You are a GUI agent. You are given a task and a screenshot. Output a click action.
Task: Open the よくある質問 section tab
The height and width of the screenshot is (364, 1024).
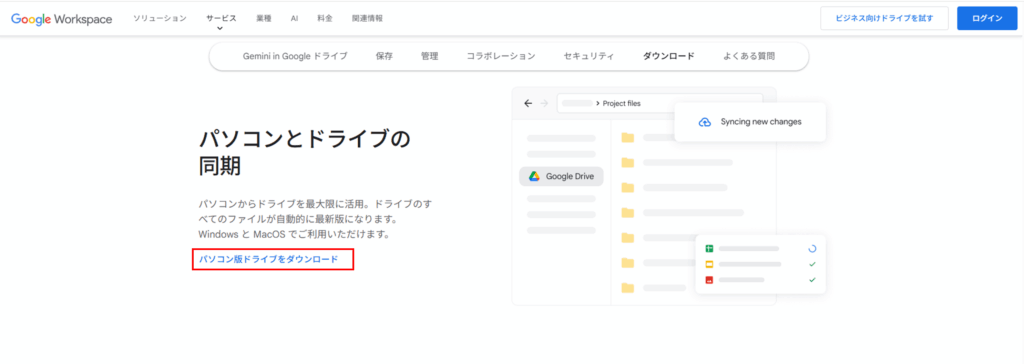[749, 56]
